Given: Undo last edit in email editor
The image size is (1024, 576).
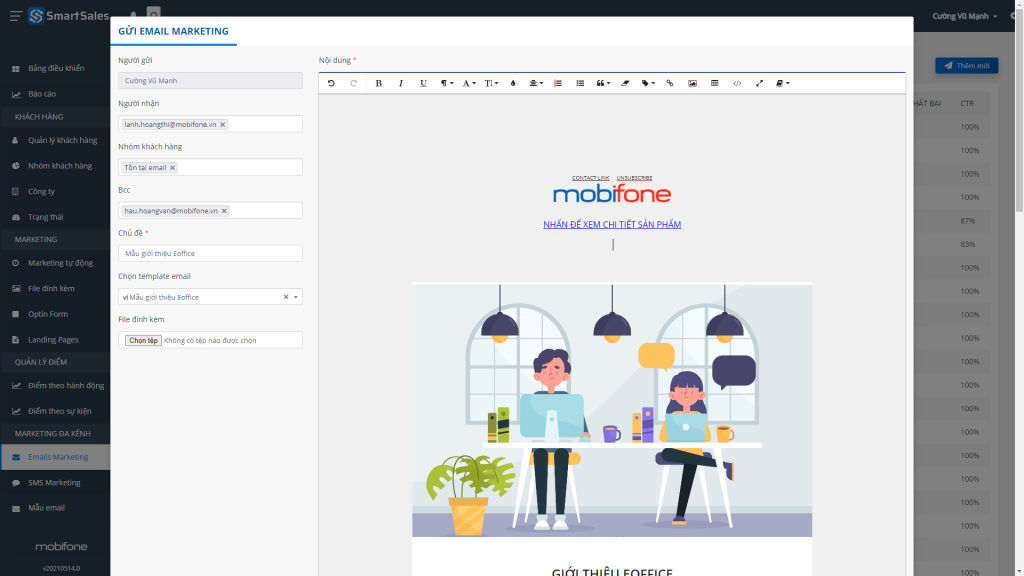Looking at the screenshot, I should click(331, 83).
